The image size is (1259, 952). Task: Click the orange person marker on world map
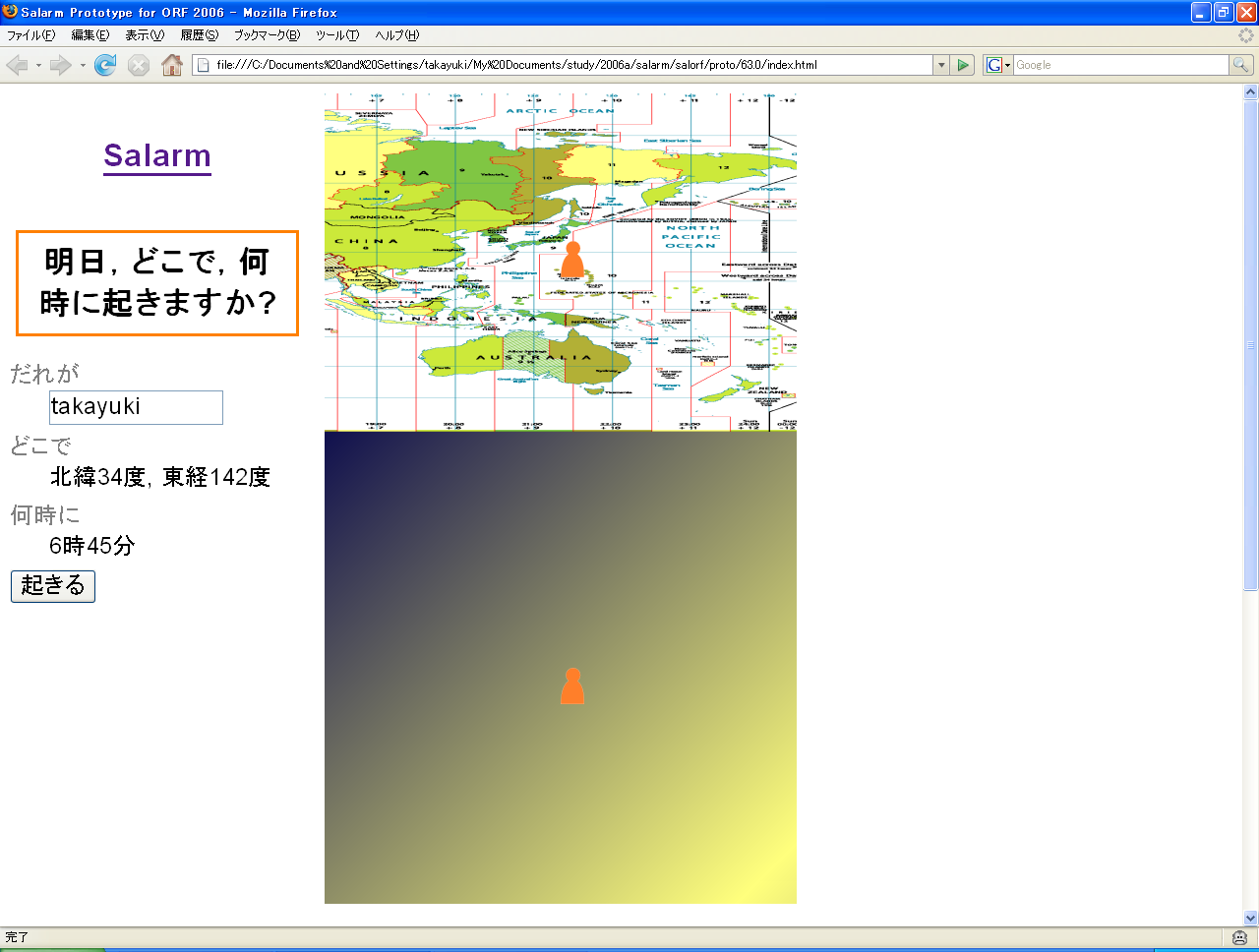[572, 259]
